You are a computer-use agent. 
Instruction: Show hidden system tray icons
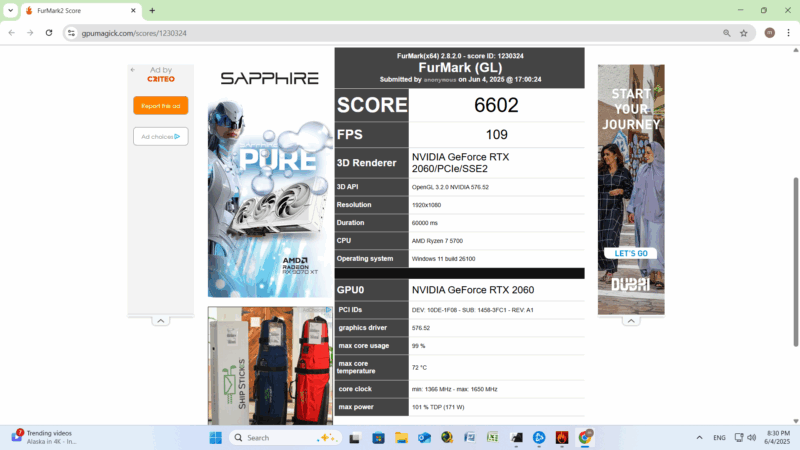point(699,438)
